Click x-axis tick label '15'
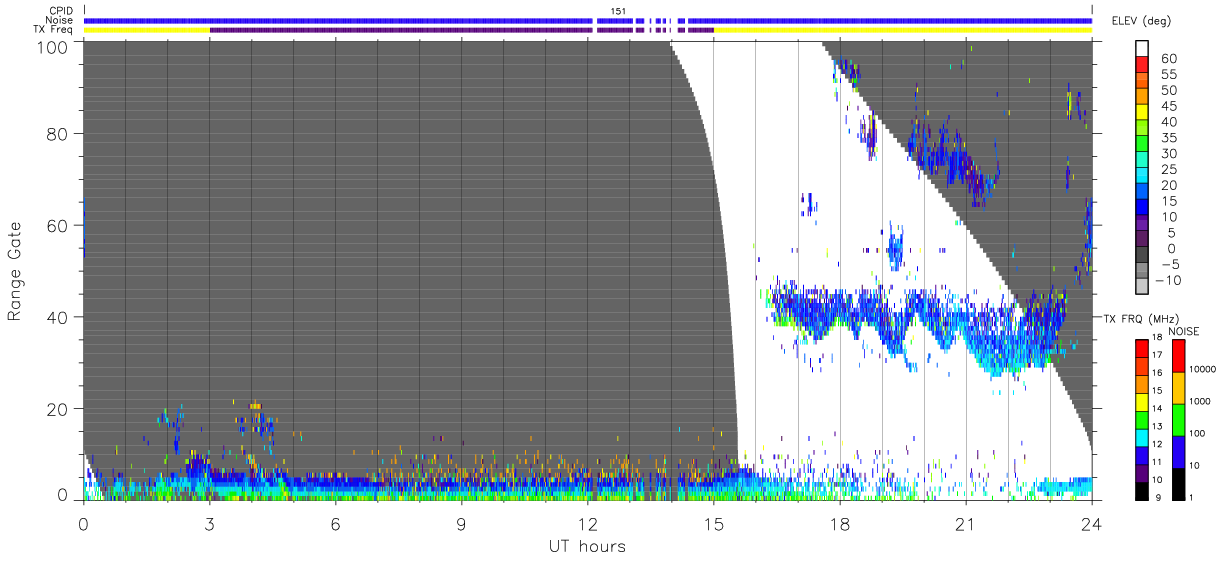Screen dimensions: 1228x567 pos(713,523)
